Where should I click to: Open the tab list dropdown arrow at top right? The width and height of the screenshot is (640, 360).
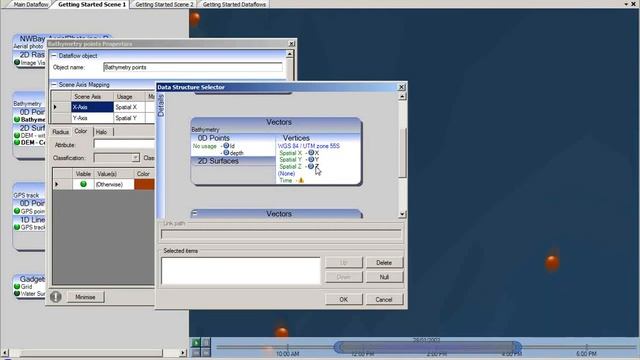click(x=627, y=4)
